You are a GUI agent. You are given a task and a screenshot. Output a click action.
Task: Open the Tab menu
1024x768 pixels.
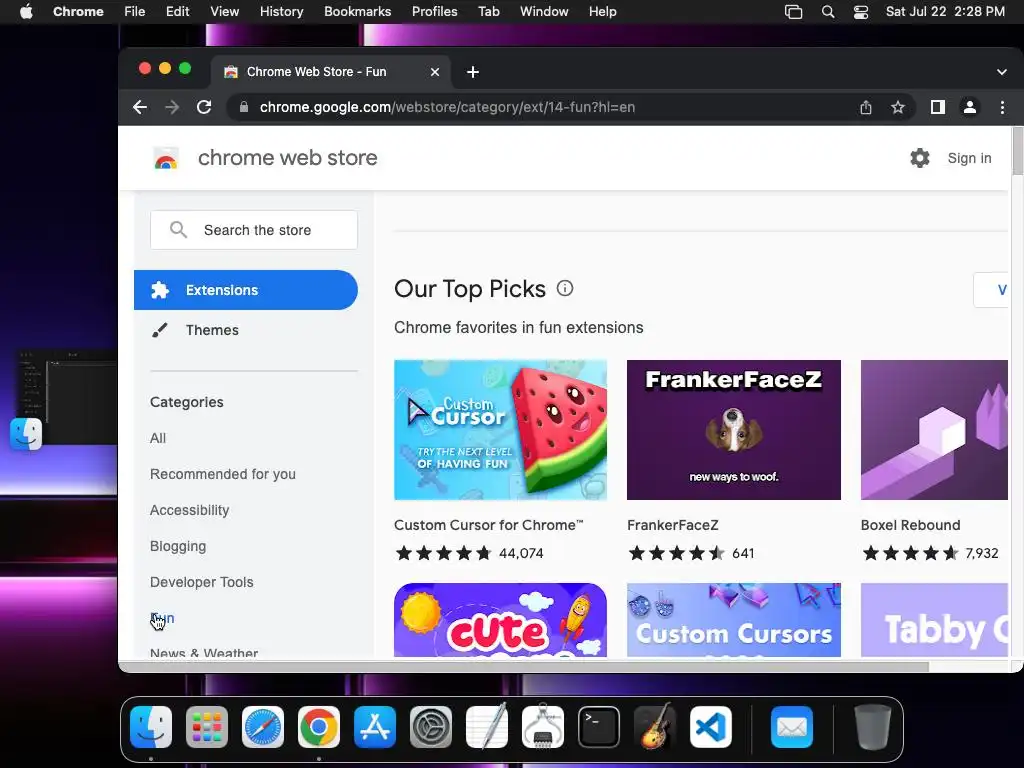coord(488,12)
